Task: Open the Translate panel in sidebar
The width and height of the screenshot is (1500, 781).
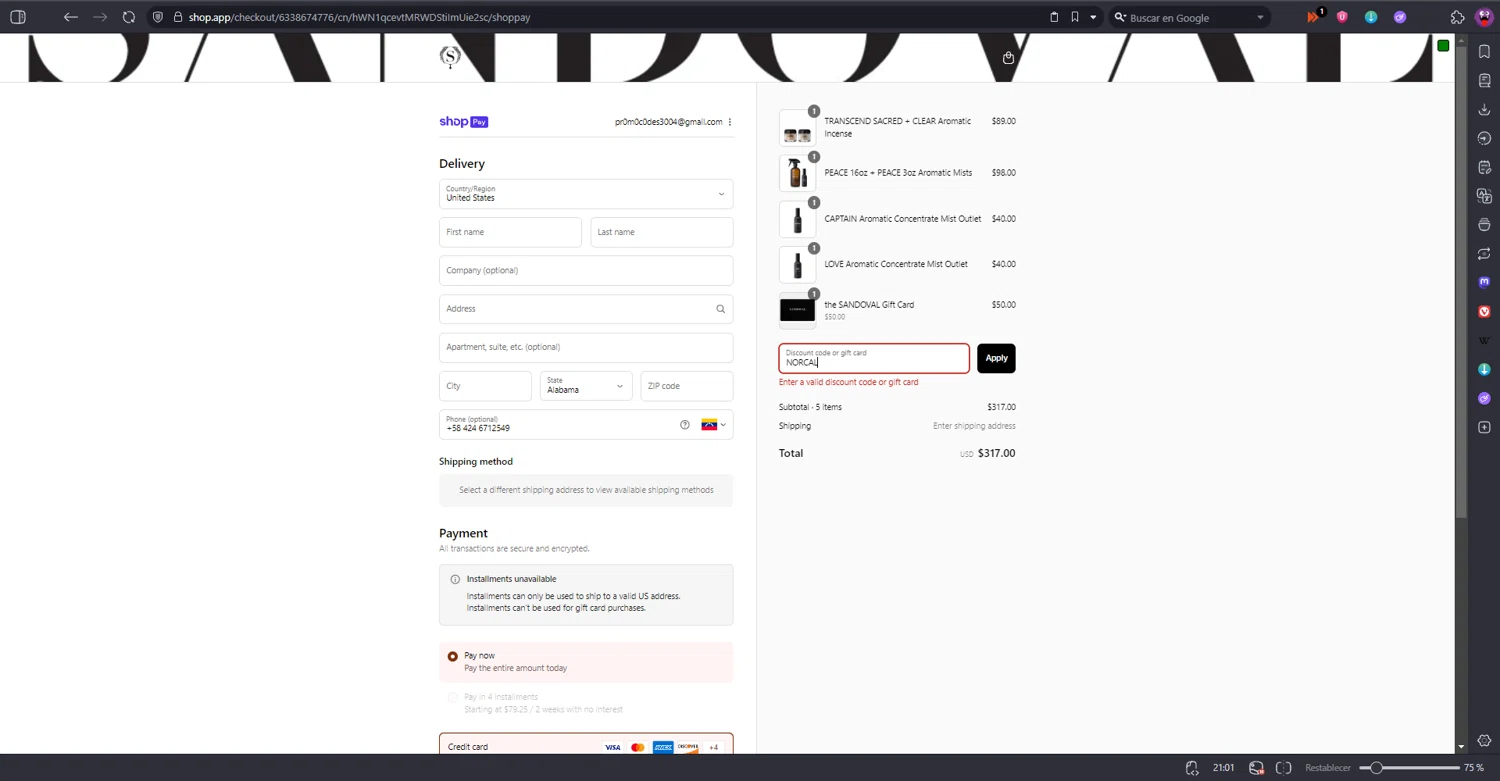Action: click(x=1484, y=196)
